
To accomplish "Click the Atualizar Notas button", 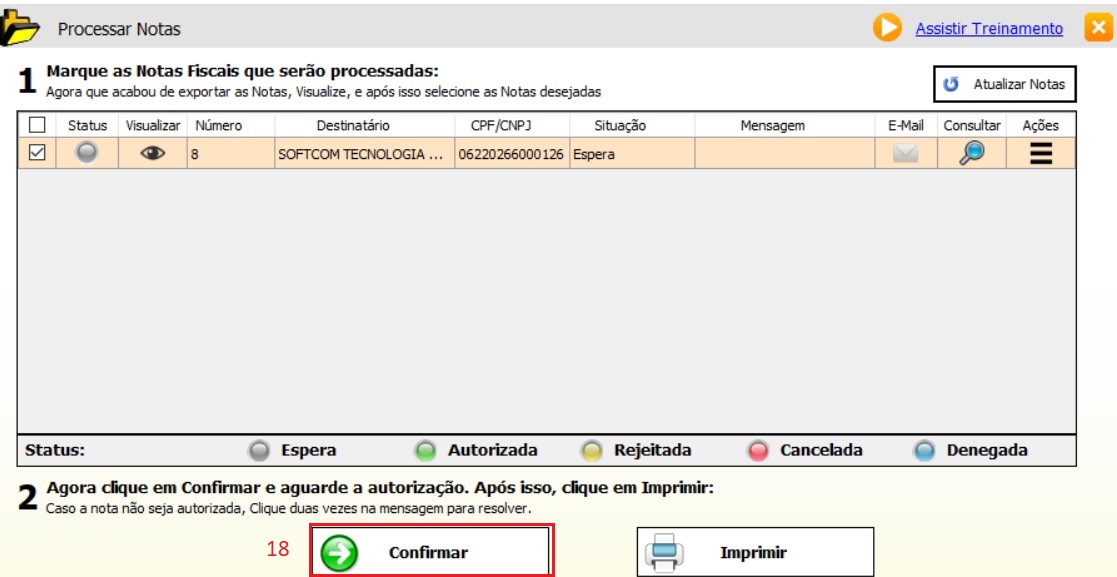I will point(1005,84).
